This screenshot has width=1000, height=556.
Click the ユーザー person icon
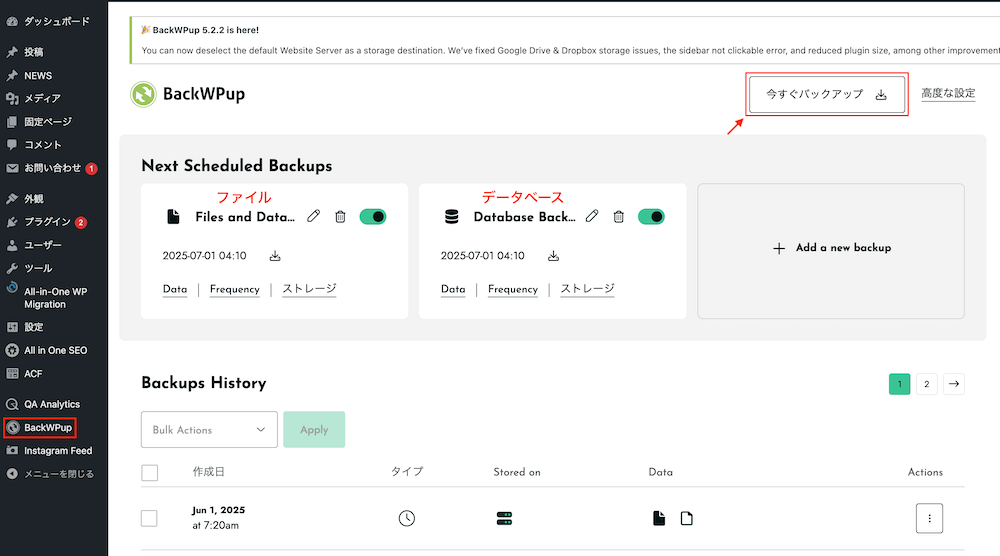[12, 245]
